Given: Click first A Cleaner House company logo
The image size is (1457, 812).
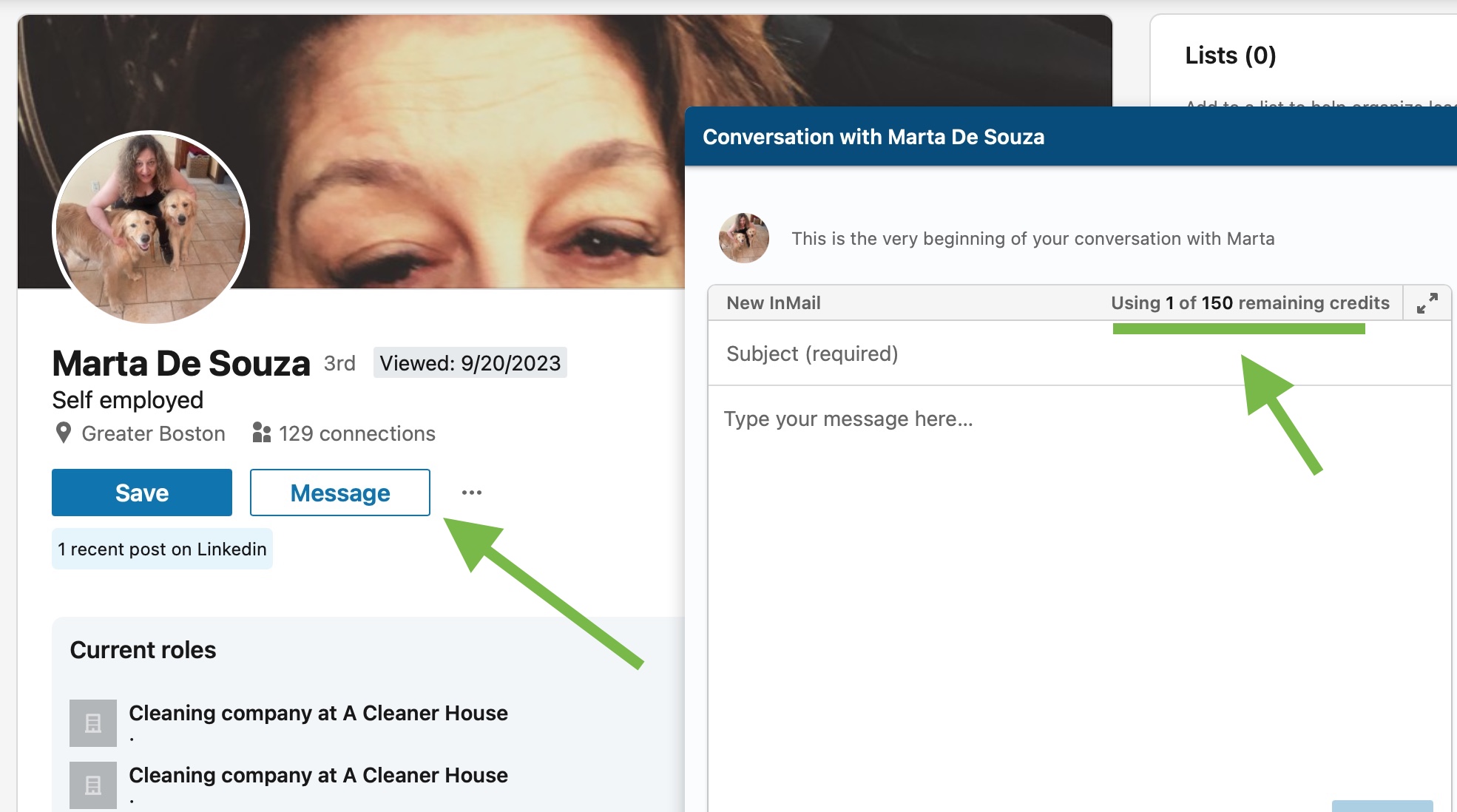Looking at the screenshot, I should coord(93,723).
